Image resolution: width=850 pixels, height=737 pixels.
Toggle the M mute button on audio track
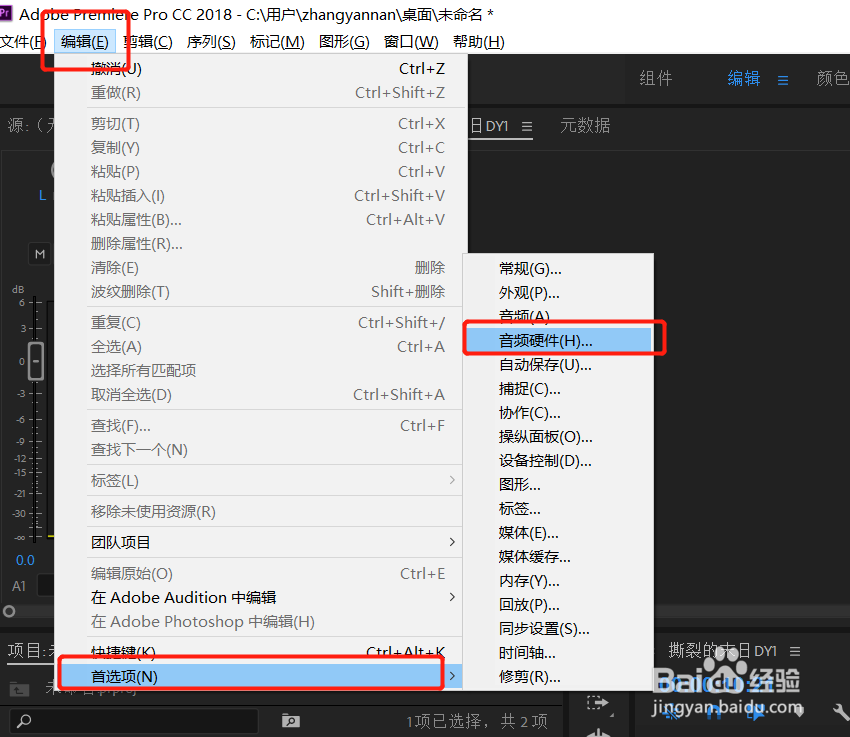click(40, 254)
